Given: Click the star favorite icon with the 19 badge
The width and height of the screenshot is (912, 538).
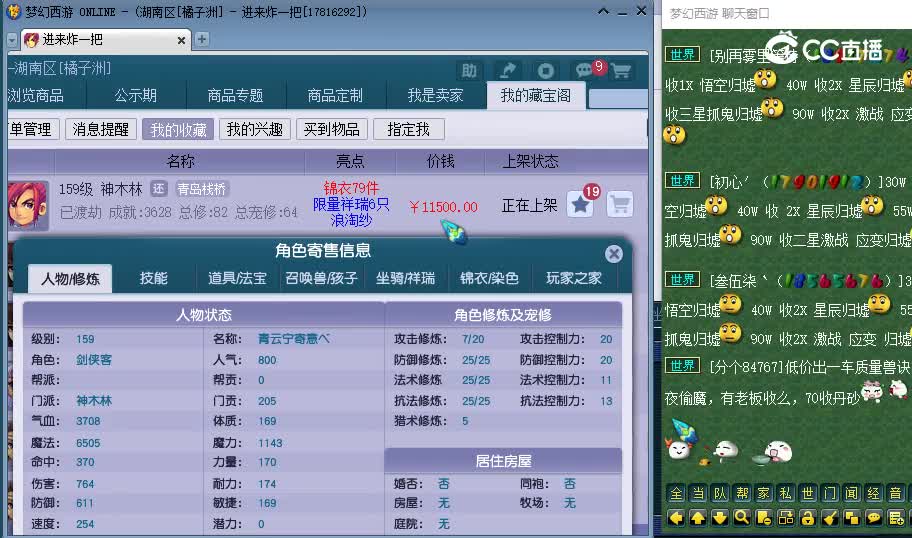Looking at the screenshot, I should (x=580, y=204).
